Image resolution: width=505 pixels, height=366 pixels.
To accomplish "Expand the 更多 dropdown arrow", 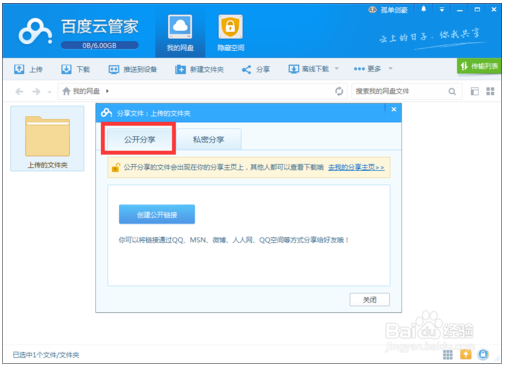I will (x=390, y=69).
